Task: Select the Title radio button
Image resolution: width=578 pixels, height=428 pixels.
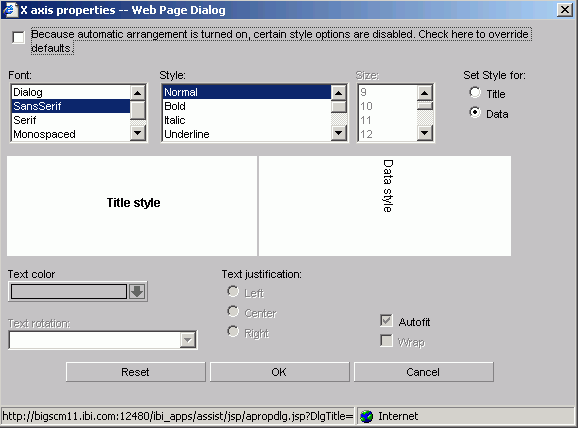Action: [475, 92]
